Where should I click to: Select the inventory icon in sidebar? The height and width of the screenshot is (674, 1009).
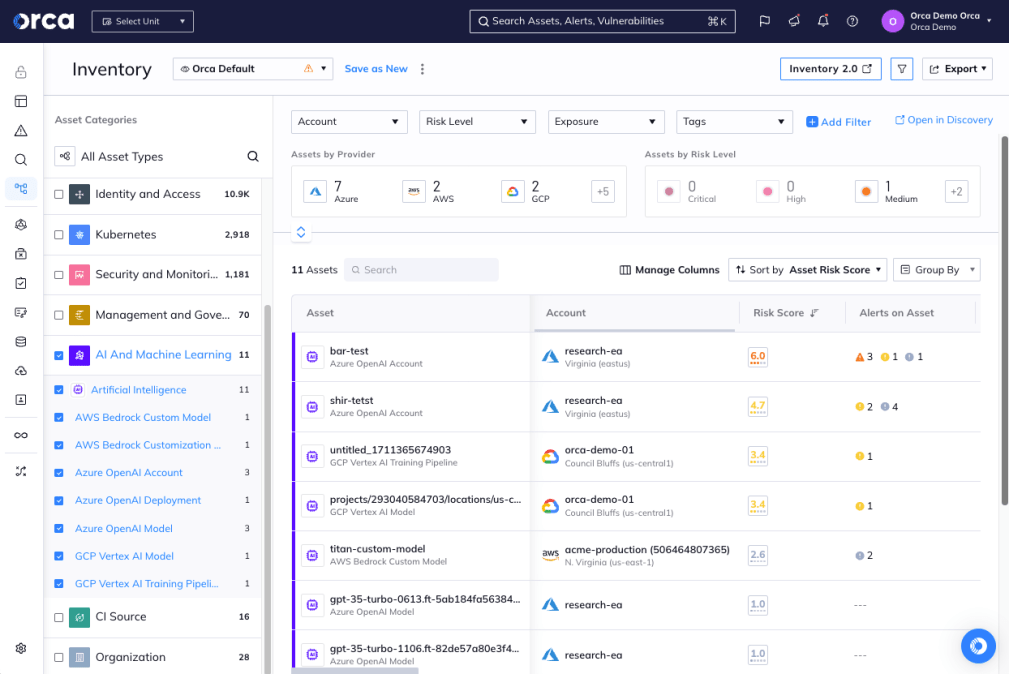[x=21, y=189]
